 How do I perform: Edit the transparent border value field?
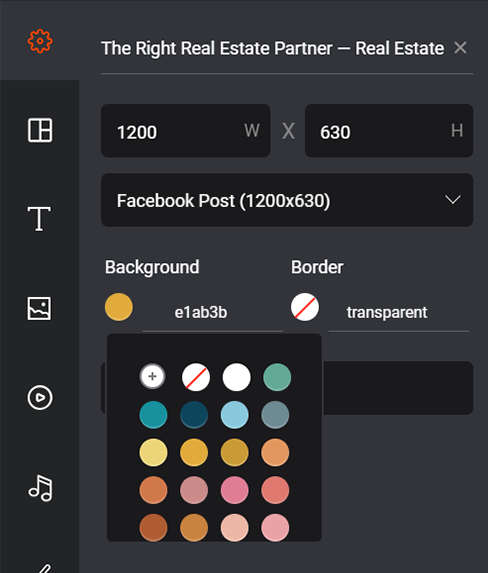[x=399, y=313]
